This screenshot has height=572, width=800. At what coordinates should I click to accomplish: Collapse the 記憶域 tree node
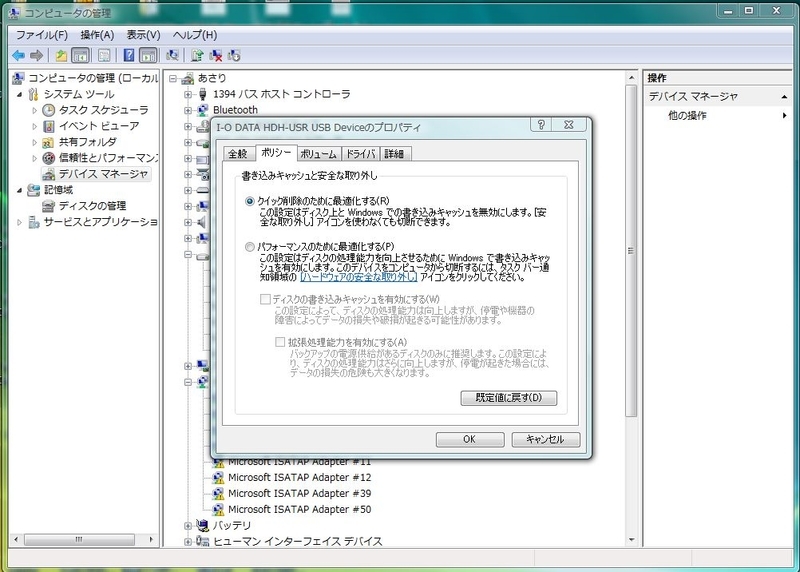(x=19, y=190)
